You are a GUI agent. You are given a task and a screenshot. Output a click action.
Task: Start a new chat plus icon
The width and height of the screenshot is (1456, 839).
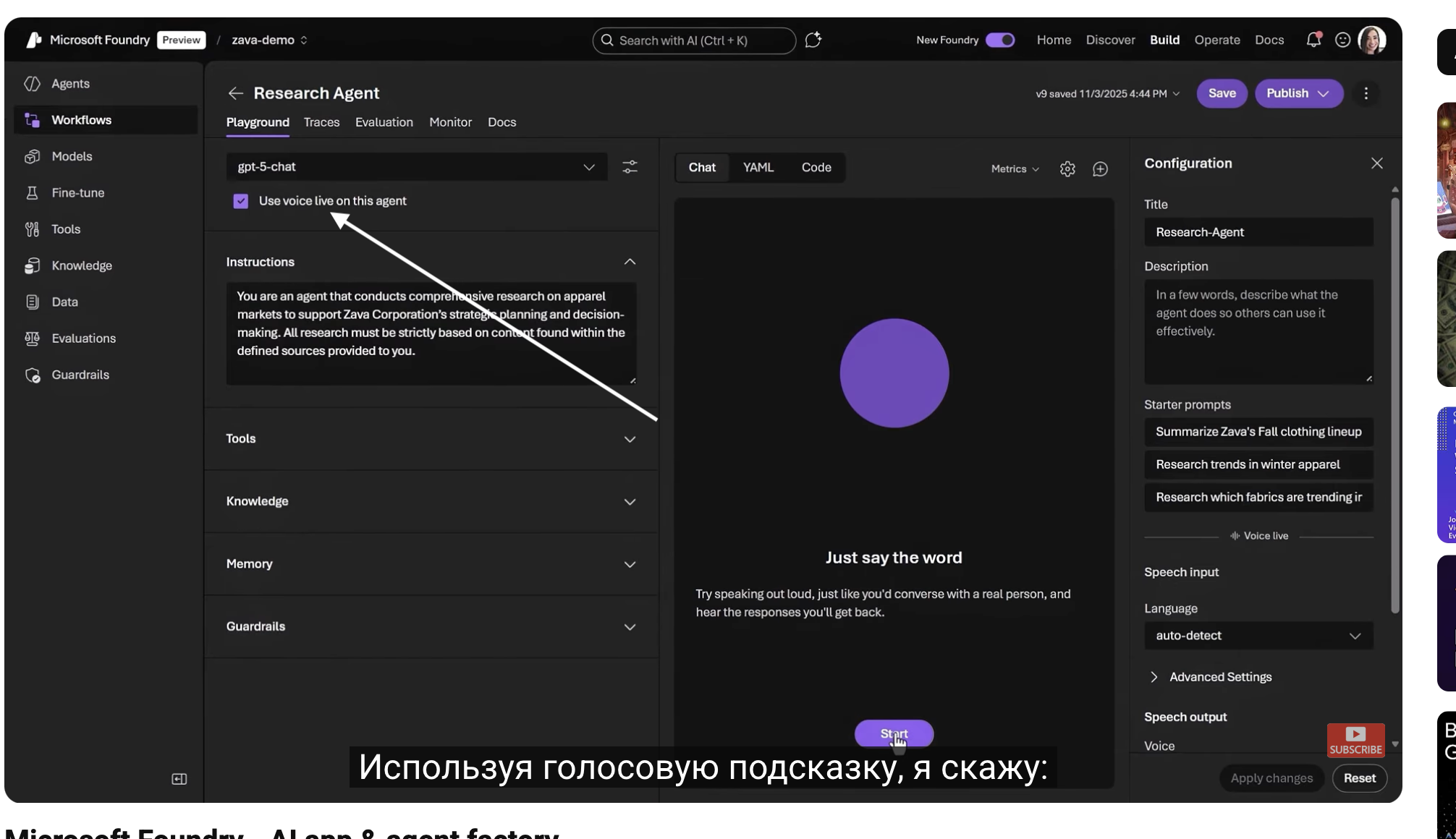tap(1100, 169)
